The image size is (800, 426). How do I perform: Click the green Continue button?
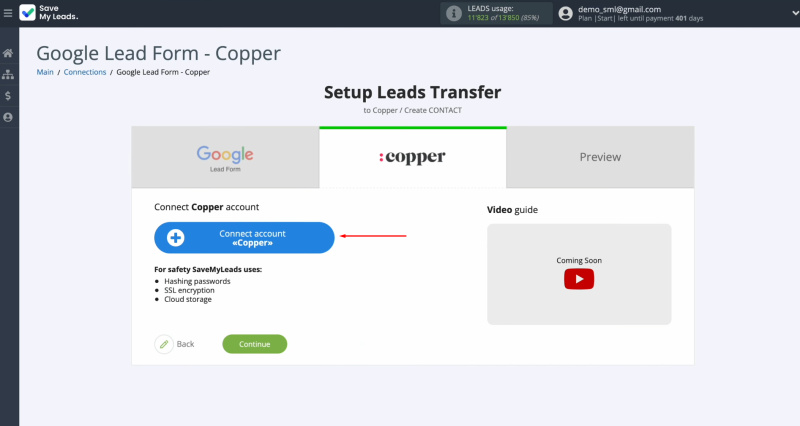(x=255, y=344)
